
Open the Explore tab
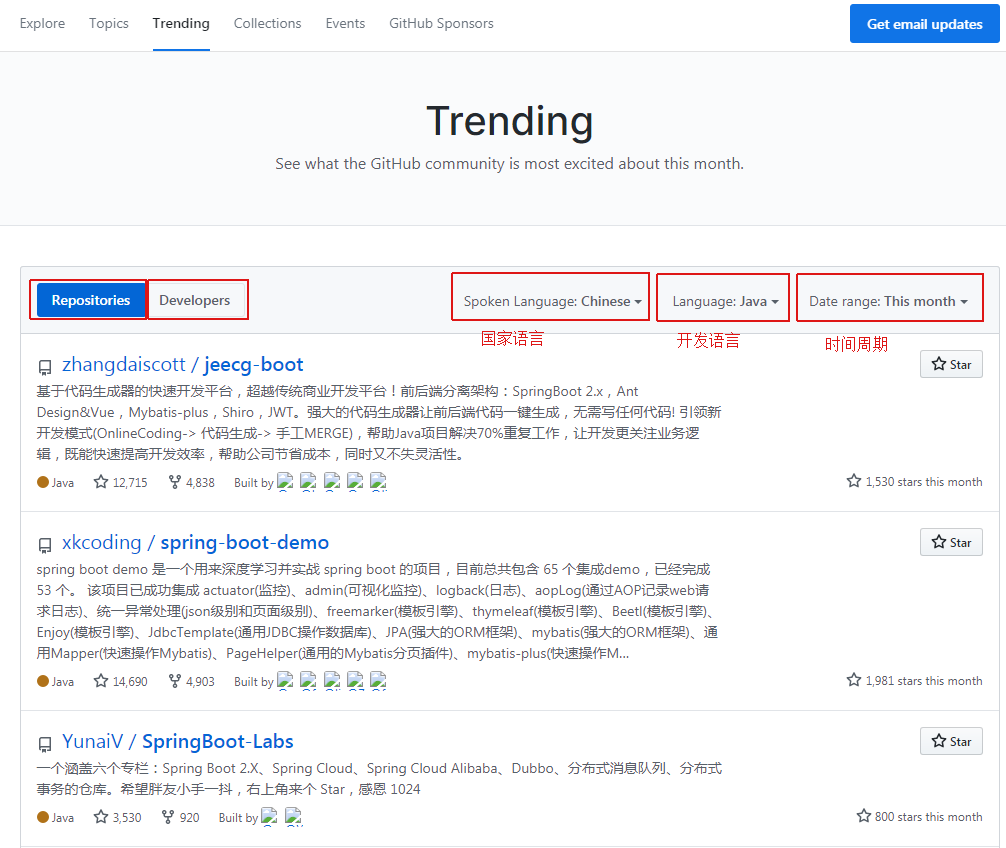pos(42,24)
